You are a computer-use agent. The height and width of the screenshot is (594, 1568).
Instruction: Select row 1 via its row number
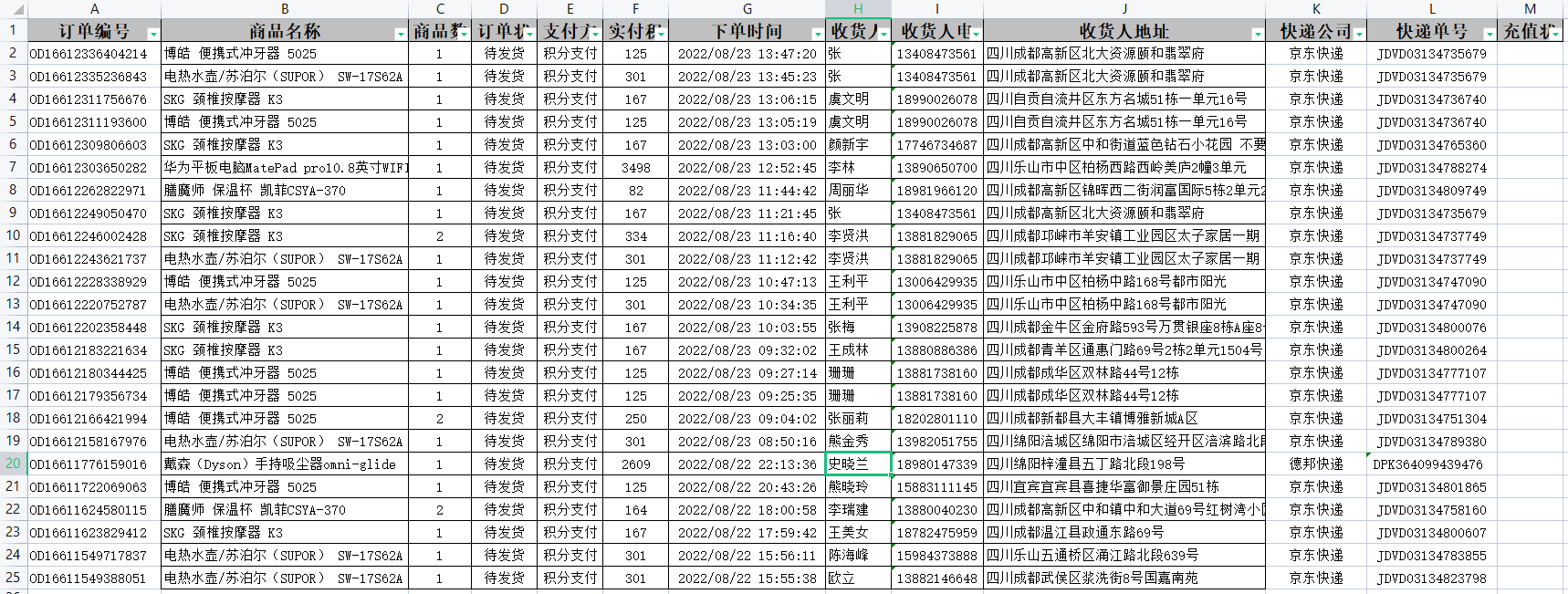(13, 30)
